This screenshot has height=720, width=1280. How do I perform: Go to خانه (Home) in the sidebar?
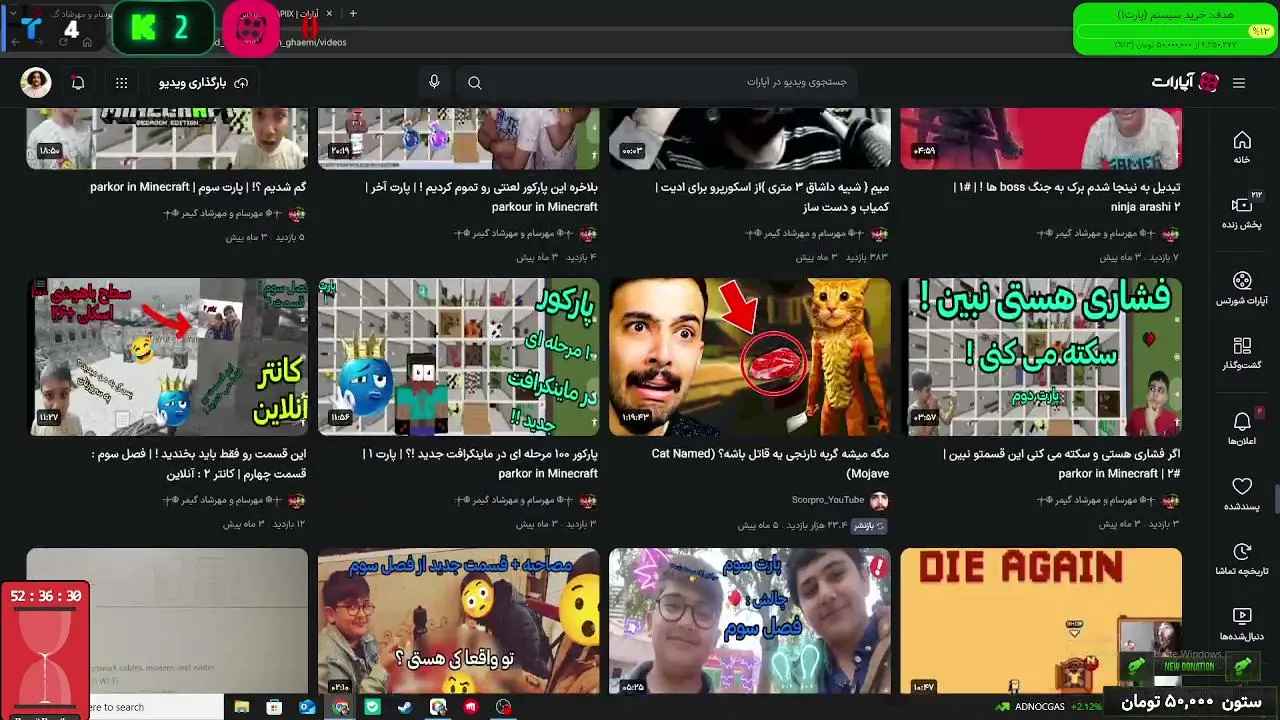1242,147
